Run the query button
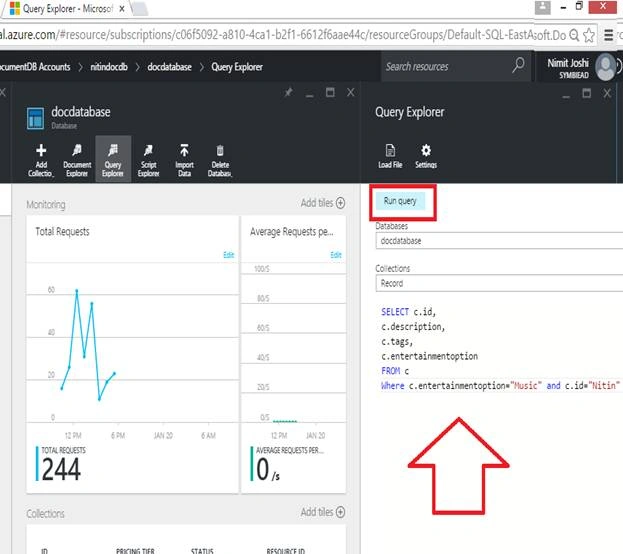Screen dimensions: 623x554 tap(400, 201)
